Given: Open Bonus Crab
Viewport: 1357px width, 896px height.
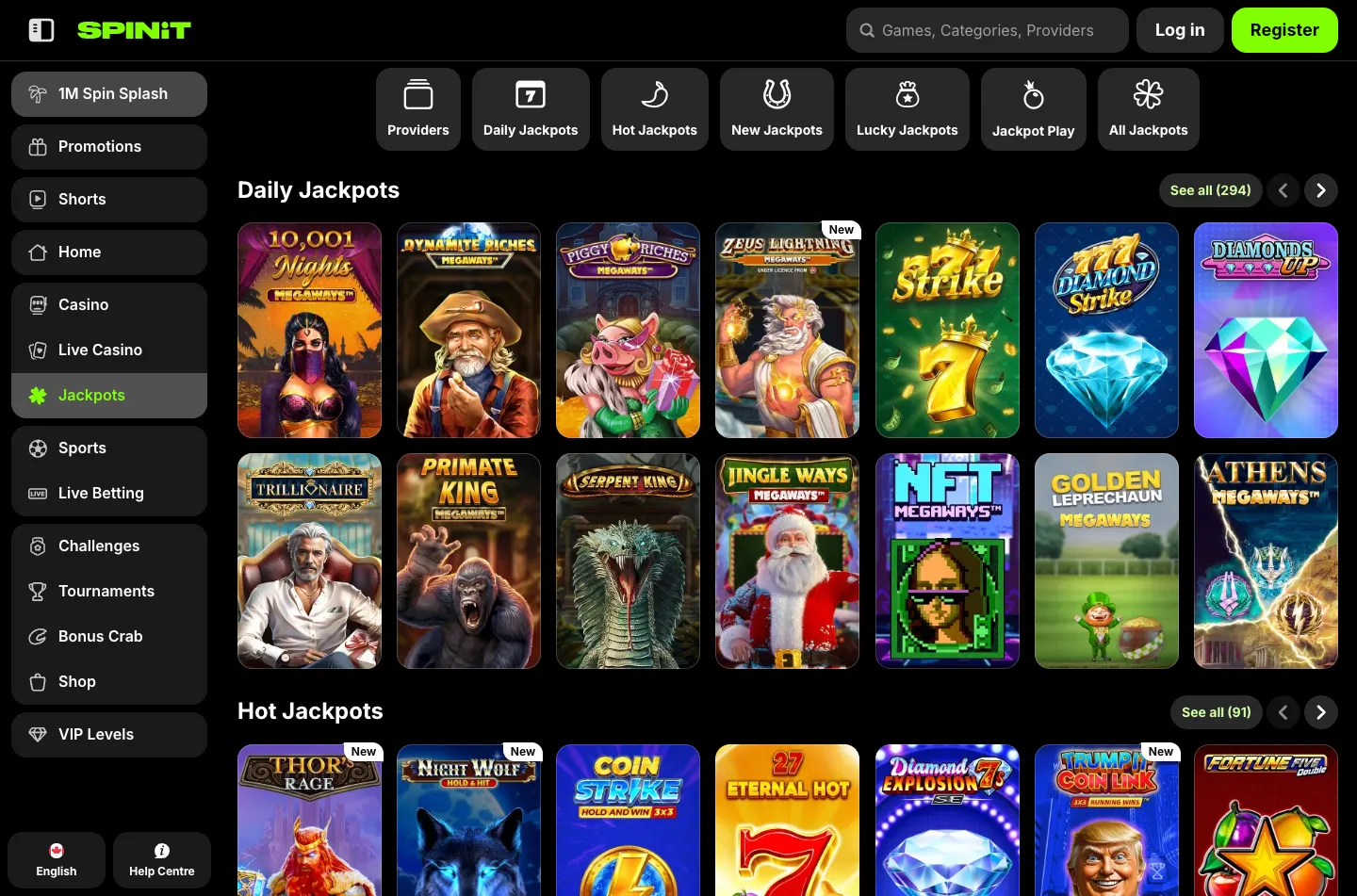Looking at the screenshot, I should (109, 637).
